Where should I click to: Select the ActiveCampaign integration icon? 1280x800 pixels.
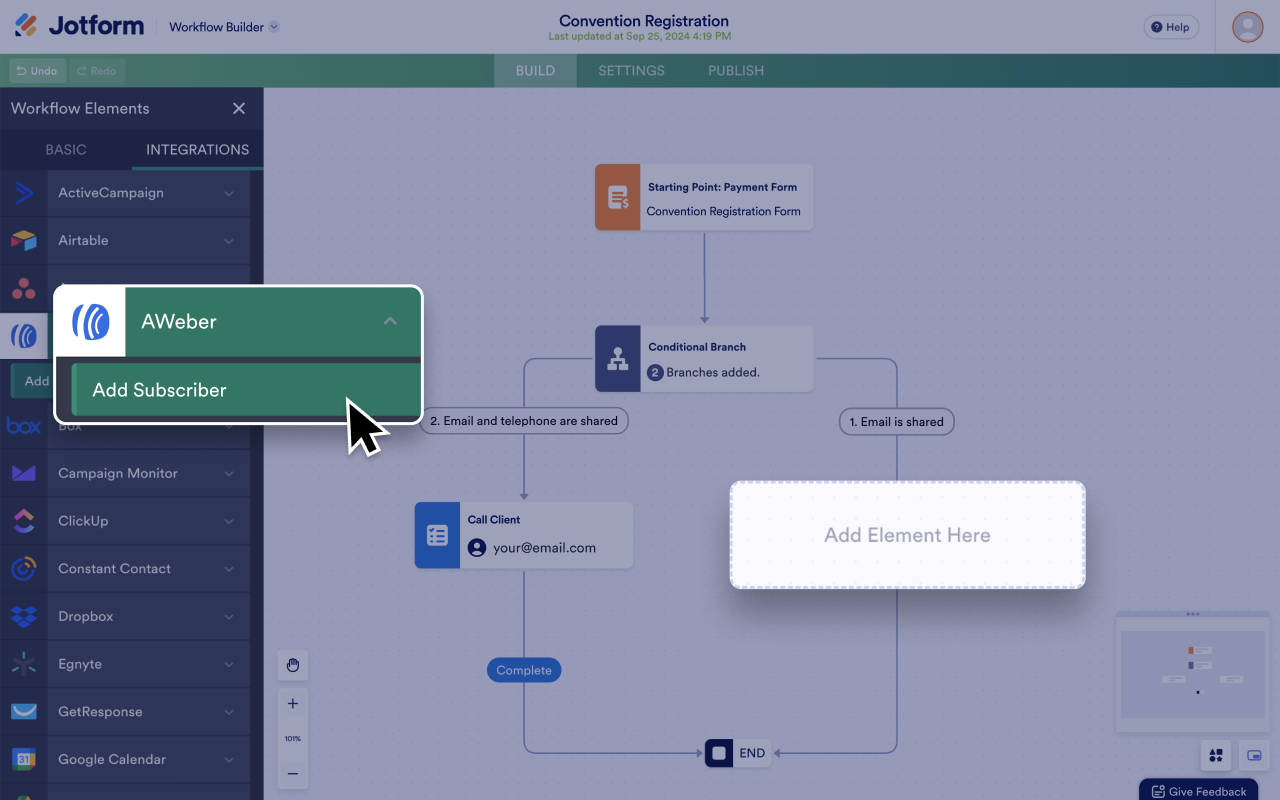(x=24, y=193)
